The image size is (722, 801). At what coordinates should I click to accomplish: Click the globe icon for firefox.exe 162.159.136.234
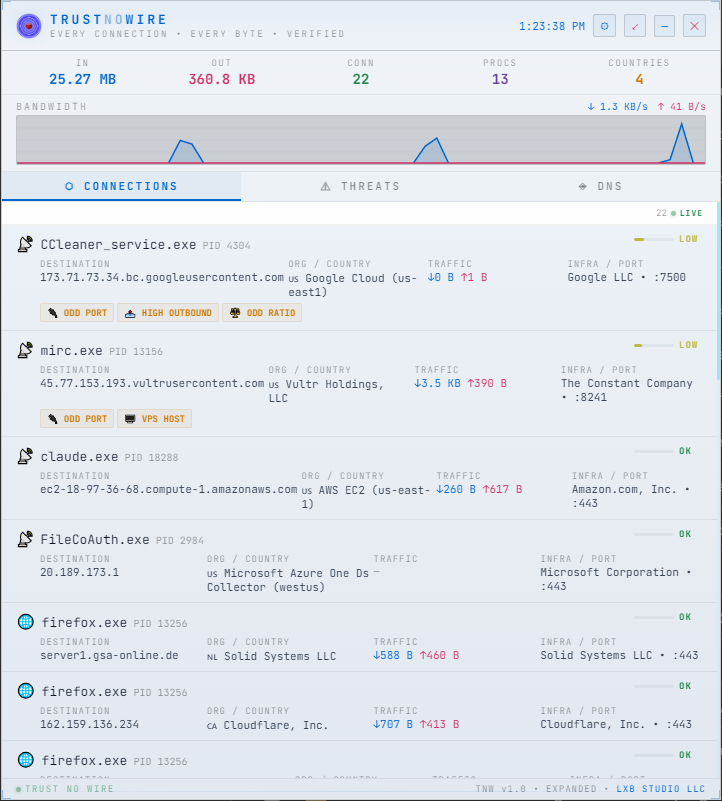[x=26, y=691]
